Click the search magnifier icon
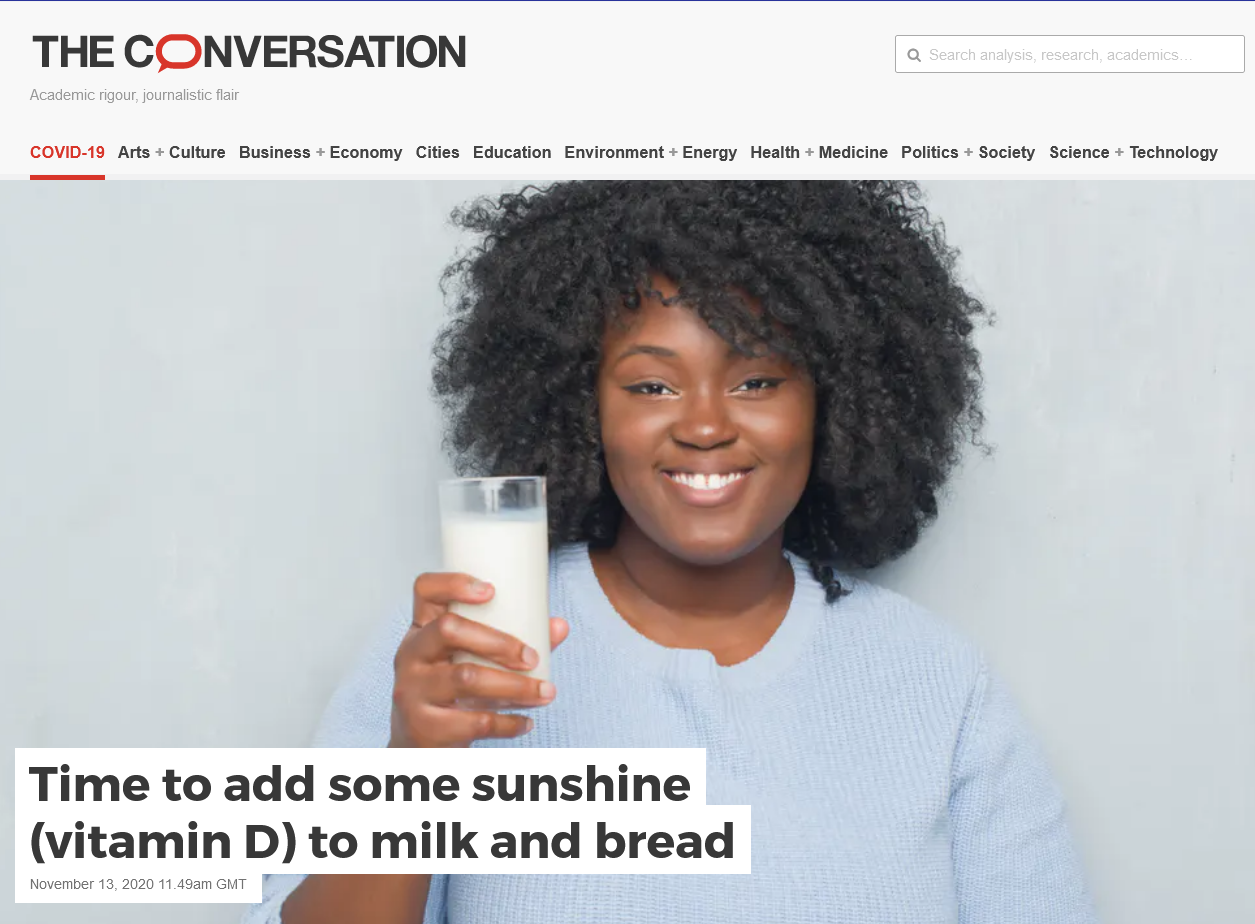This screenshot has height=924, width=1255. pyautogui.click(x=913, y=55)
